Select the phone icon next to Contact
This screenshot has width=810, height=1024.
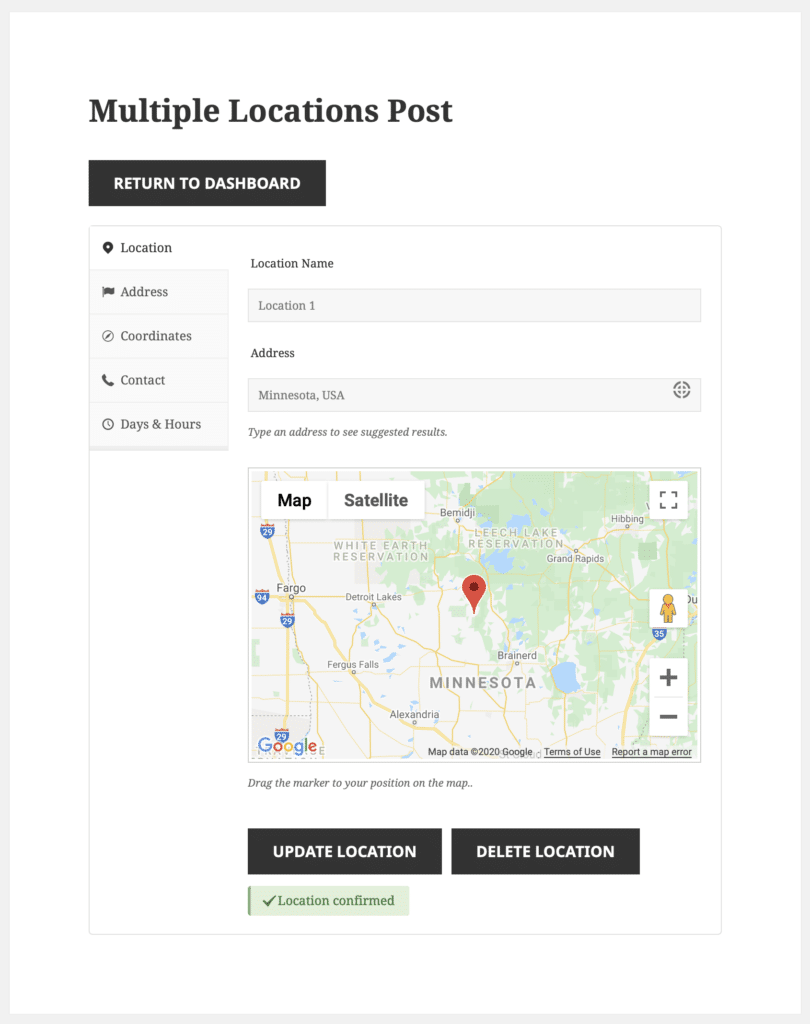110,379
